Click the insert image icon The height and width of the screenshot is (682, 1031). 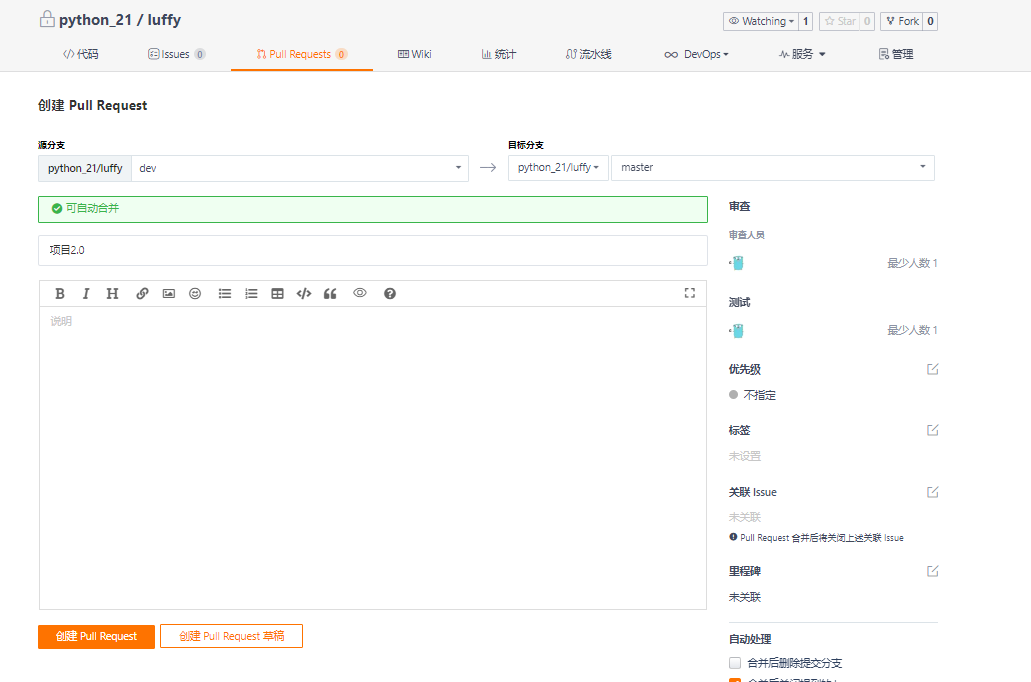[169, 293]
